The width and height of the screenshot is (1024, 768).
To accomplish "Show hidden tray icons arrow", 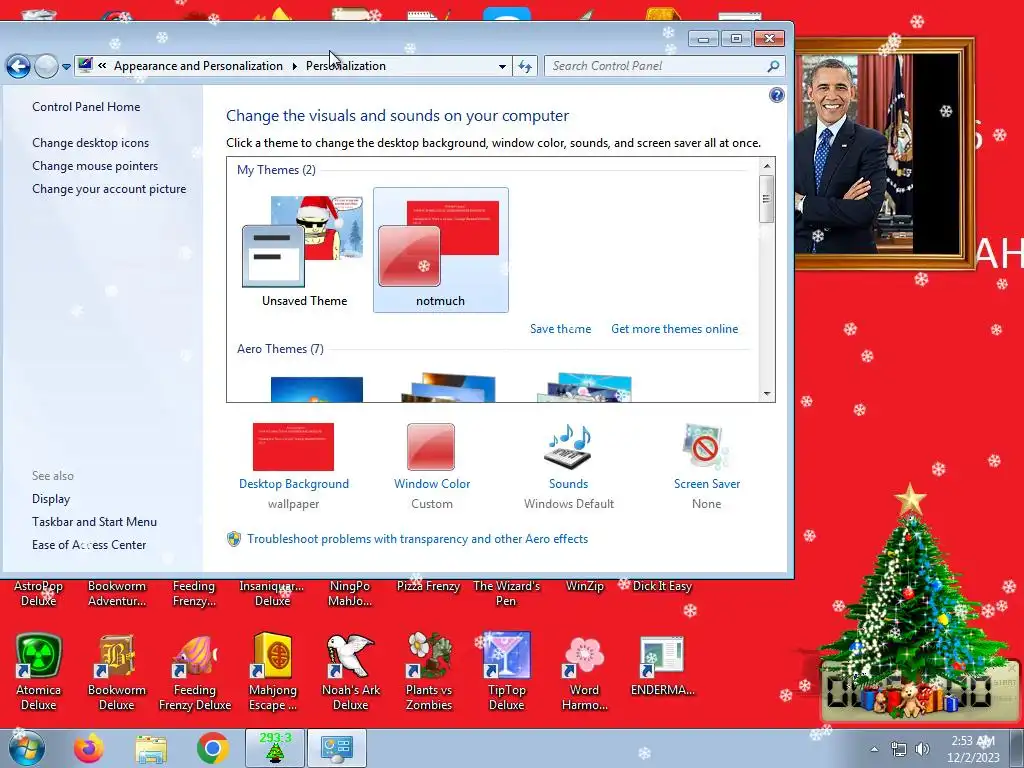I will (874, 749).
